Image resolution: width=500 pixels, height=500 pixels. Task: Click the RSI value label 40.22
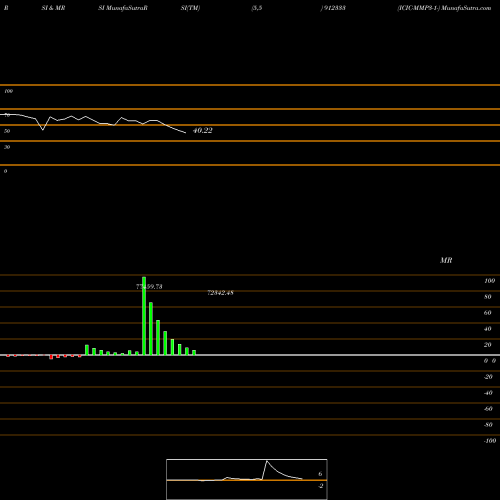[203, 130]
